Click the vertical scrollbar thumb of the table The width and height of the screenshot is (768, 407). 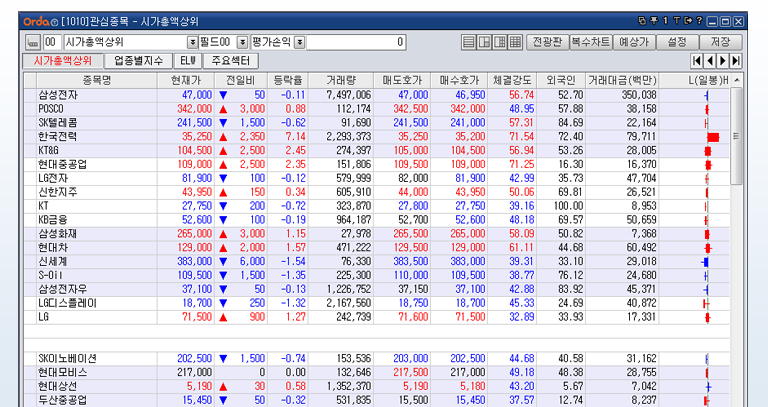[x=736, y=136]
